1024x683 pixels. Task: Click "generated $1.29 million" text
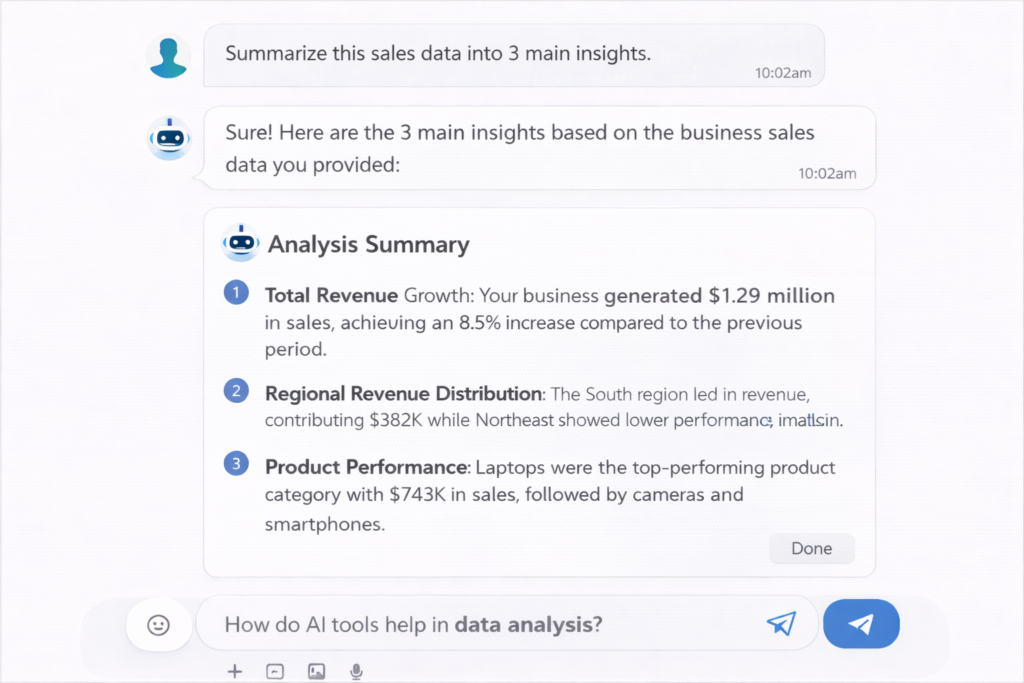pyautogui.click(x=719, y=296)
